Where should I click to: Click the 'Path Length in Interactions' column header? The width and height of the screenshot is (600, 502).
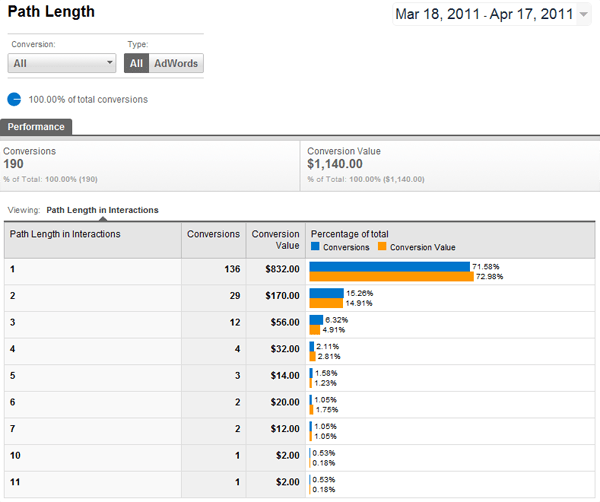[65, 234]
